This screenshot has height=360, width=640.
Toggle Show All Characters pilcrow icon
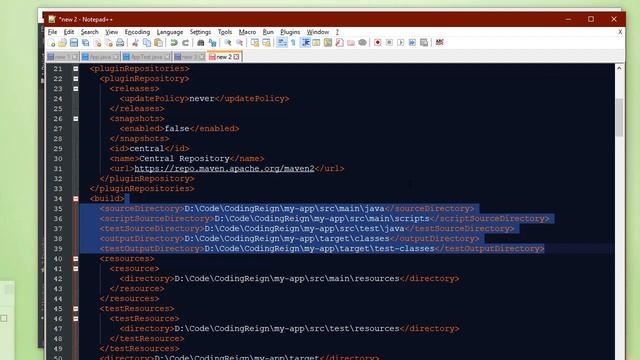point(293,43)
